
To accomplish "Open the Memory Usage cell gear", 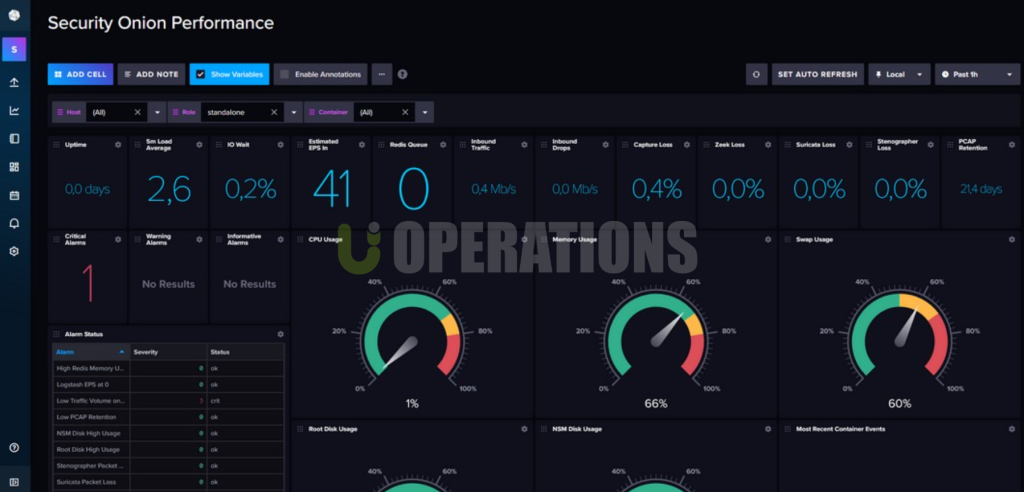I will click(768, 240).
